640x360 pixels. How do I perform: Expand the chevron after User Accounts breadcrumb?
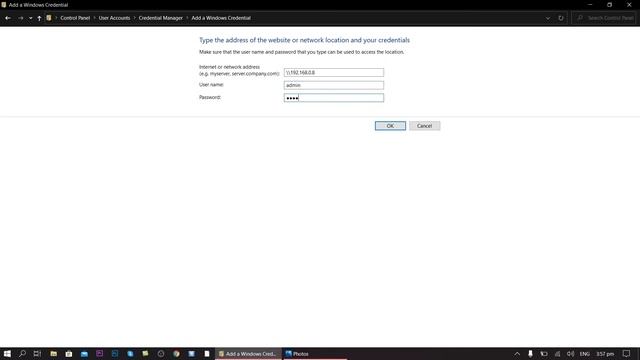[134, 18]
